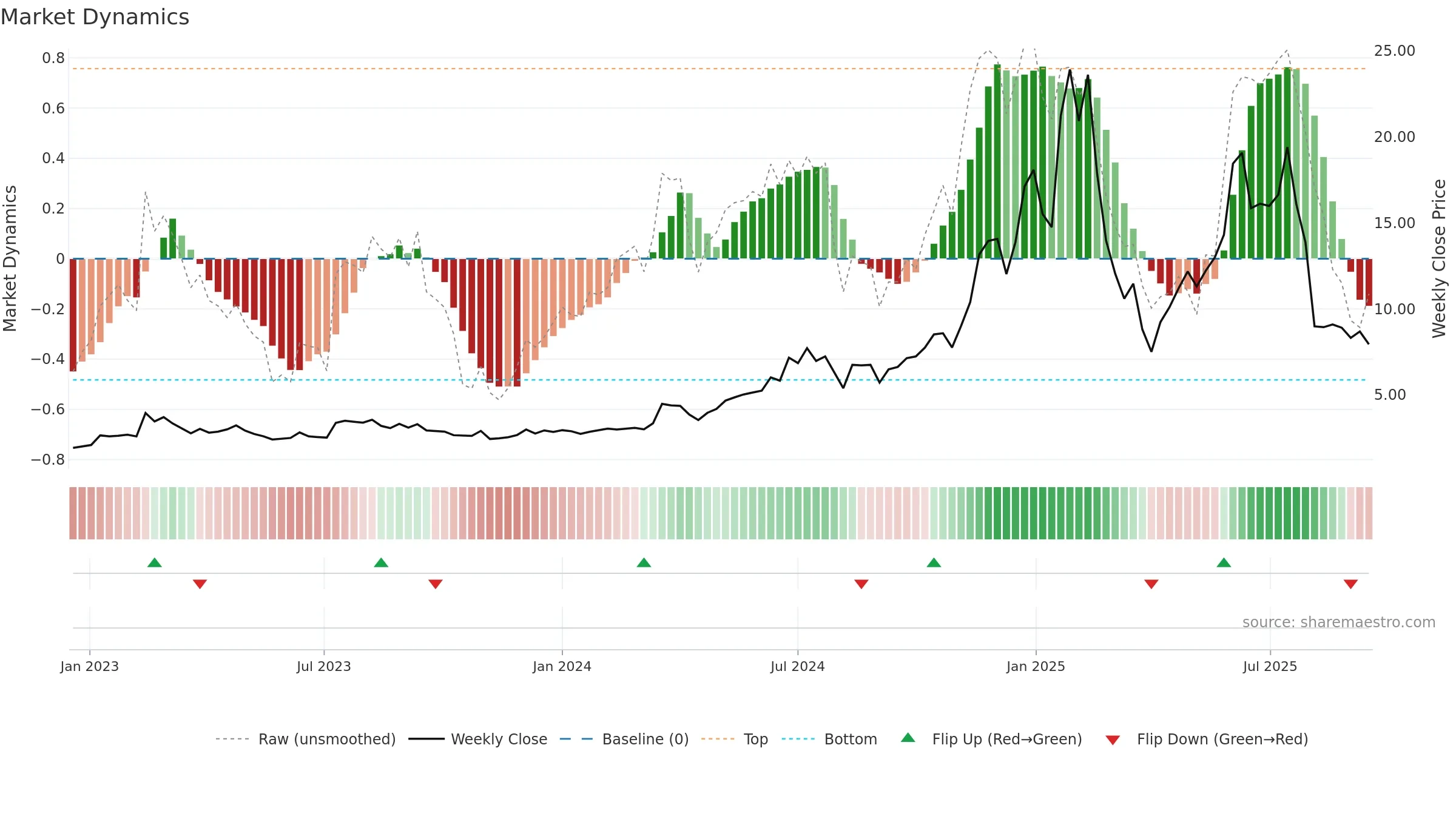Screen dimensions: 1456x819
Task: Click the Jul 2024 x-axis label
Action: coord(798,666)
